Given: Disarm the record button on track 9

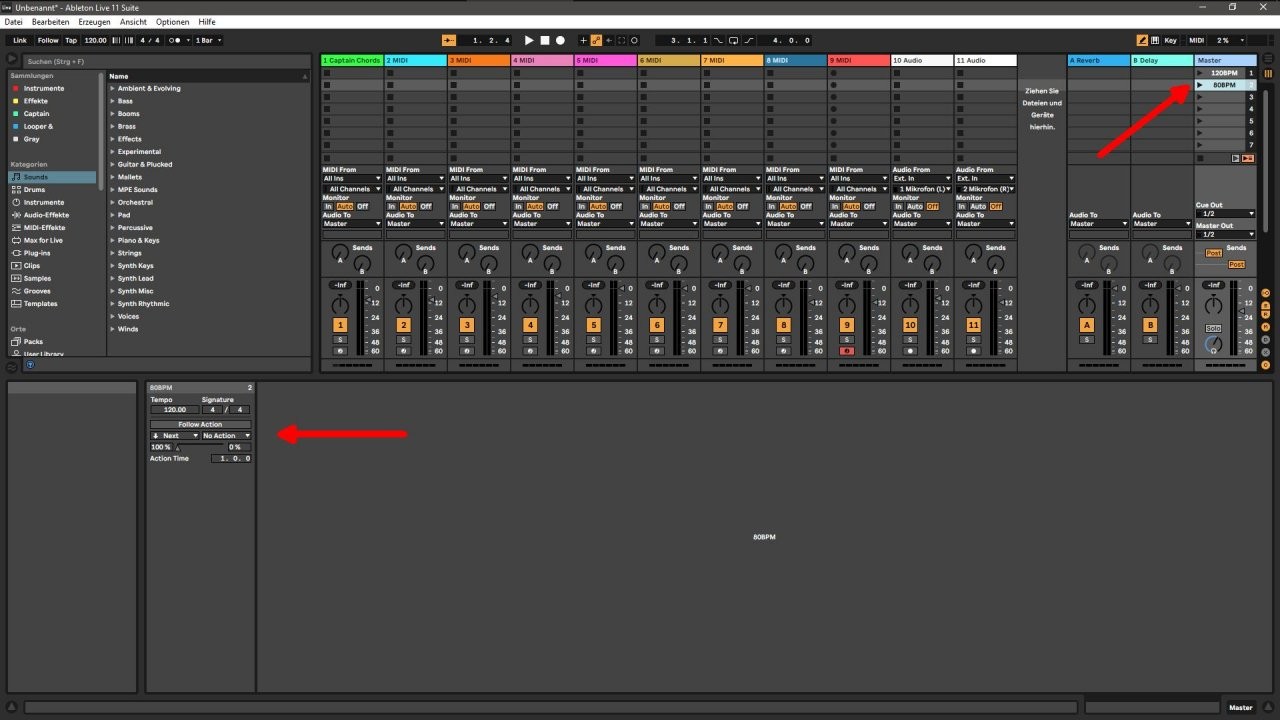Looking at the screenshot, I should point(847,351).
